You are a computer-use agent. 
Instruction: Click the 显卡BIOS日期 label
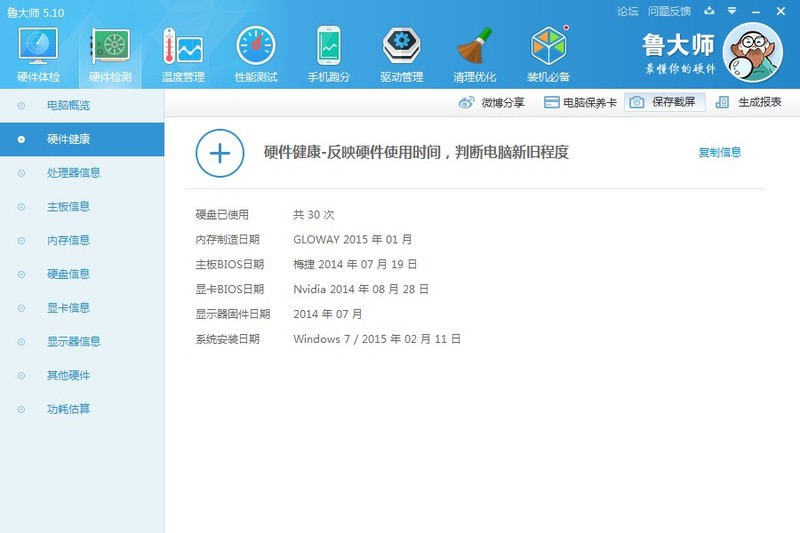(230, 289)
